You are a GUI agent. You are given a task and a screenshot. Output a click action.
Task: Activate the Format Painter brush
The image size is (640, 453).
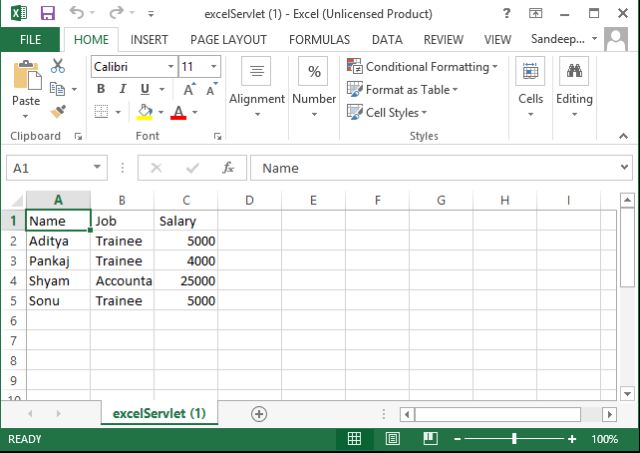click(x=58, y=111)
